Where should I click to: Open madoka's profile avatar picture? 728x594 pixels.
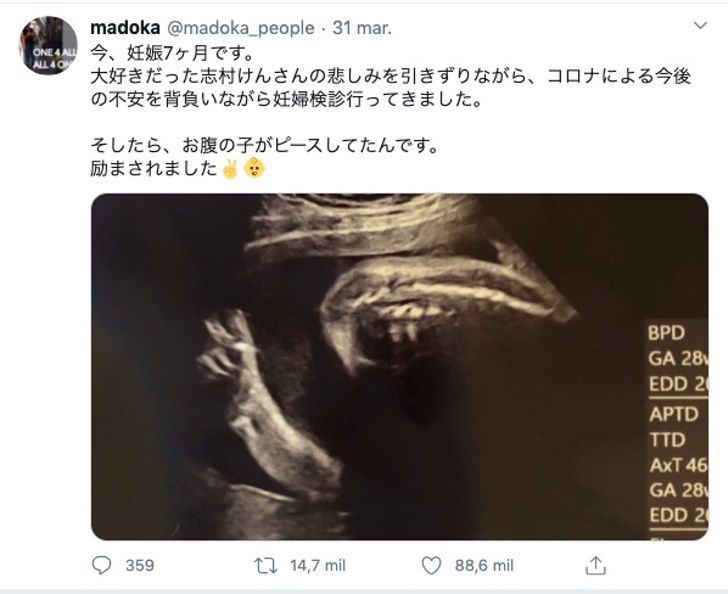[x=48, y=45]
